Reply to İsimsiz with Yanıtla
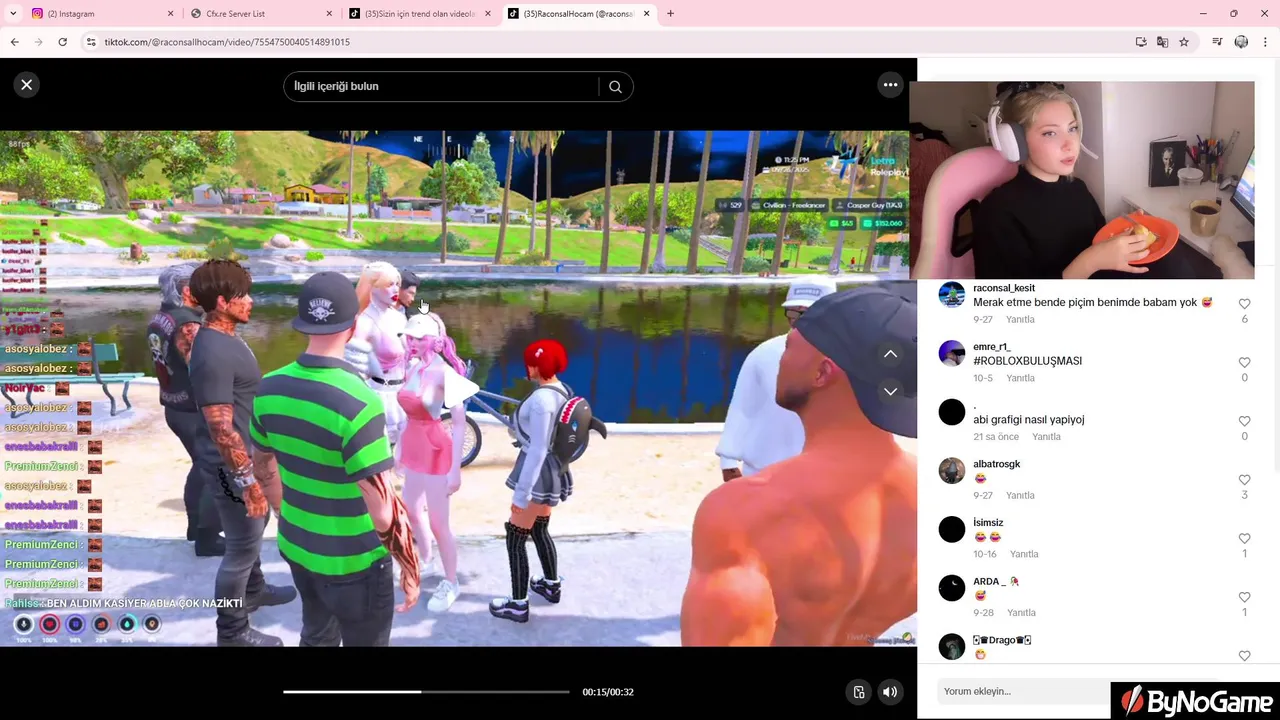This screenshot has height=720, width=1280. click(x=1024, y=554)
